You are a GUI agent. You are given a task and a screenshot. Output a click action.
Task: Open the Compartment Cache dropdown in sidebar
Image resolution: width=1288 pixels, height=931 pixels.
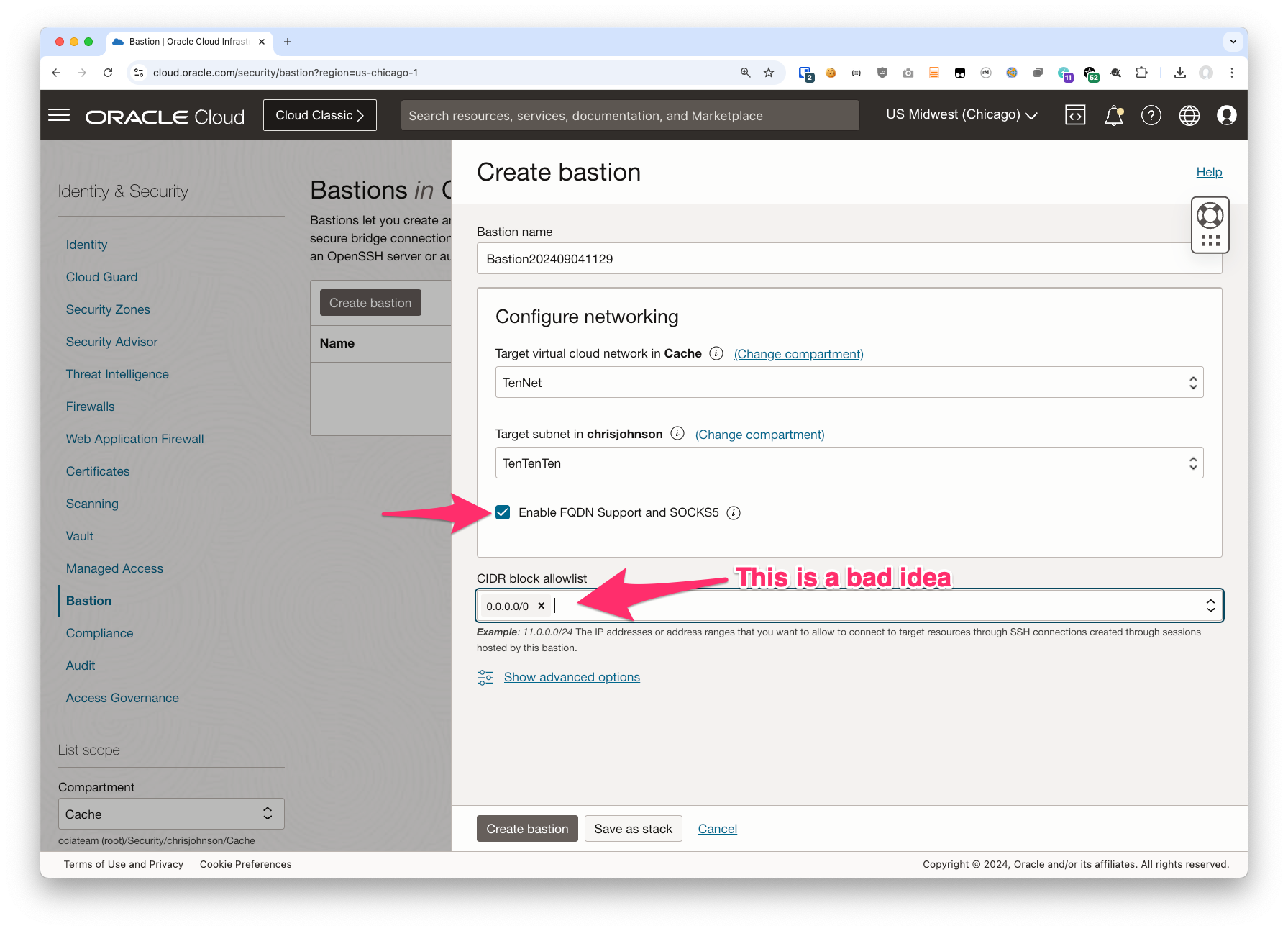tap(171, 814)
